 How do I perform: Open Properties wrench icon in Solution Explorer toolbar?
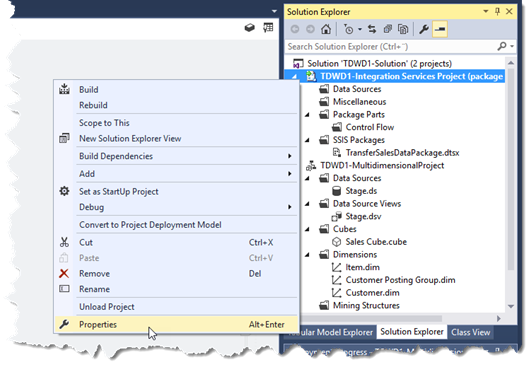click(x=424, y=29)
